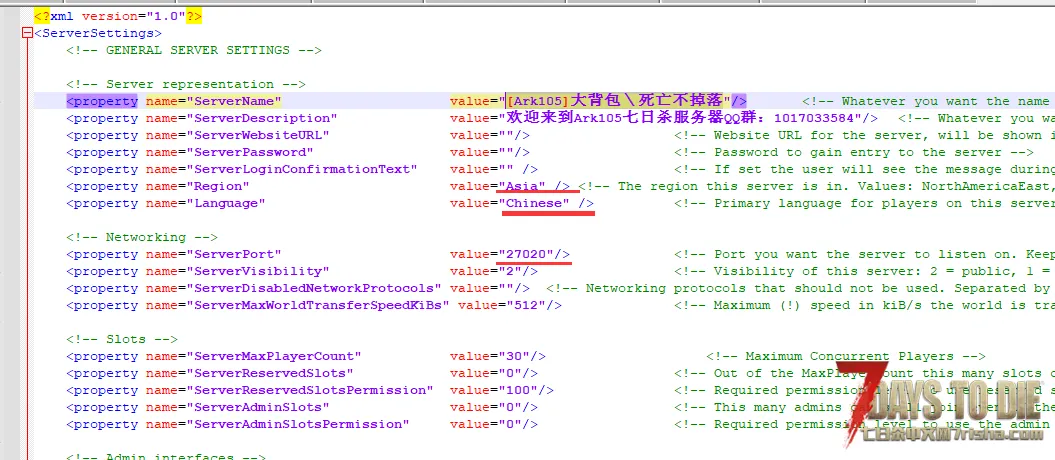Image resolution: width=1055 pixels, height=460 pixels.
Task: Click the "30" max player count value
Action: (514, 356)
